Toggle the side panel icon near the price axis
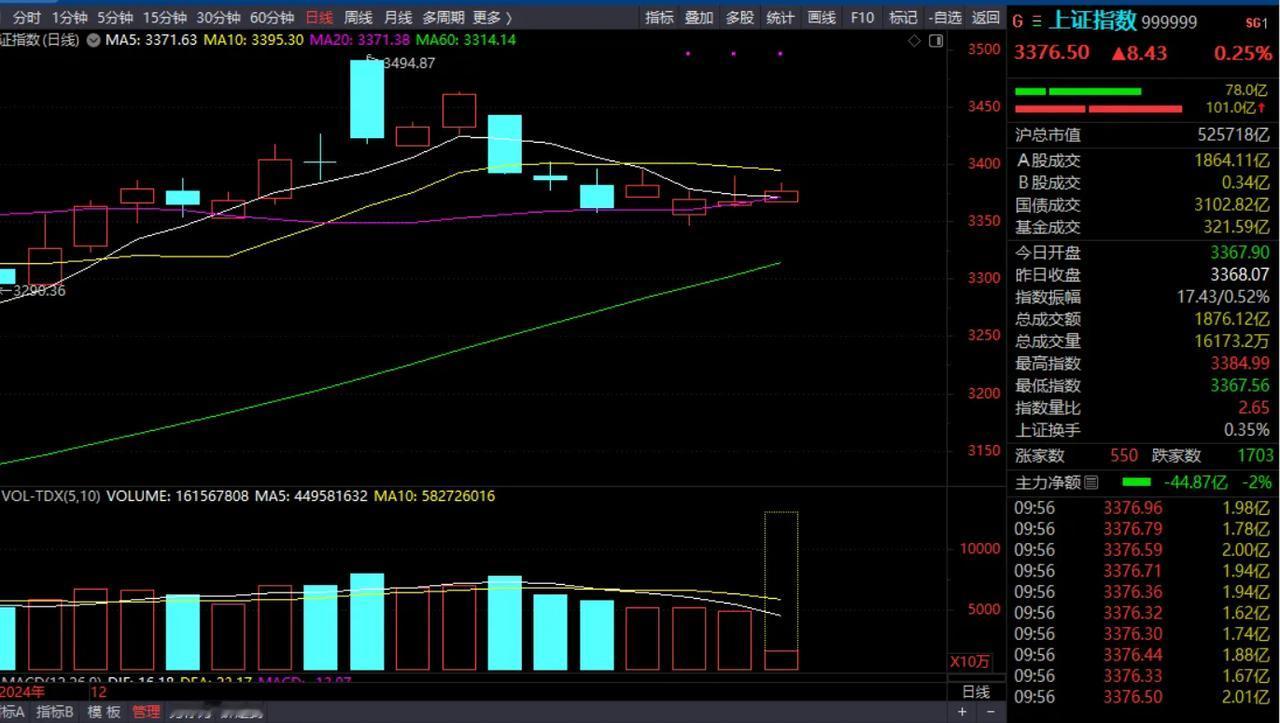This screenshot has width=1280, height=723. [x=935, y=40]
